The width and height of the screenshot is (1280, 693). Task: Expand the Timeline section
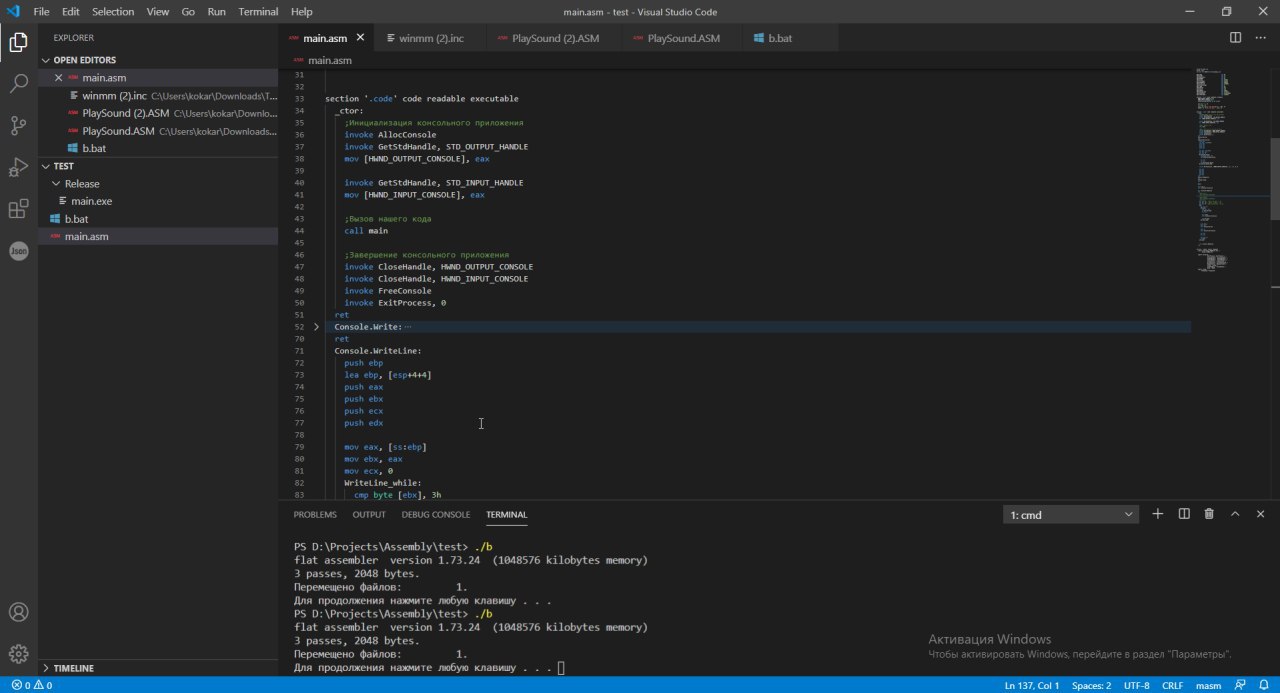73,668
